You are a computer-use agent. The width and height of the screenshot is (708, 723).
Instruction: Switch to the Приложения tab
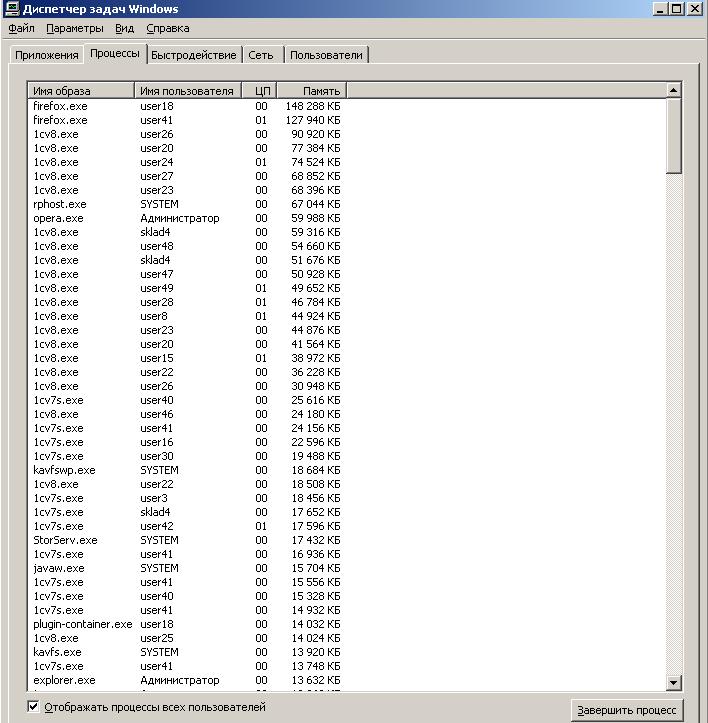click(x=47, y=55)
